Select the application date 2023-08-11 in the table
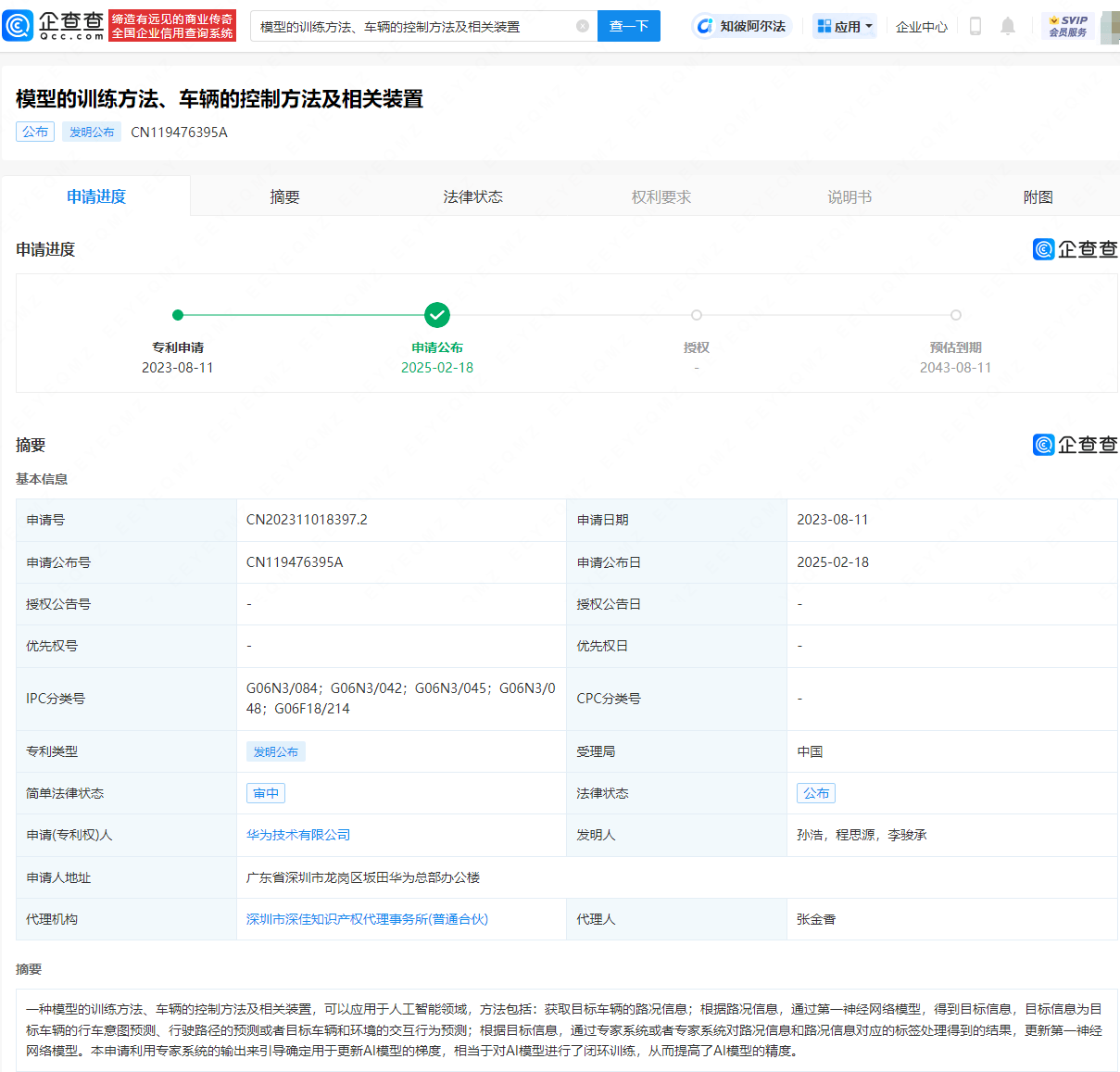 pyautogui.click(x=833, y=520)
